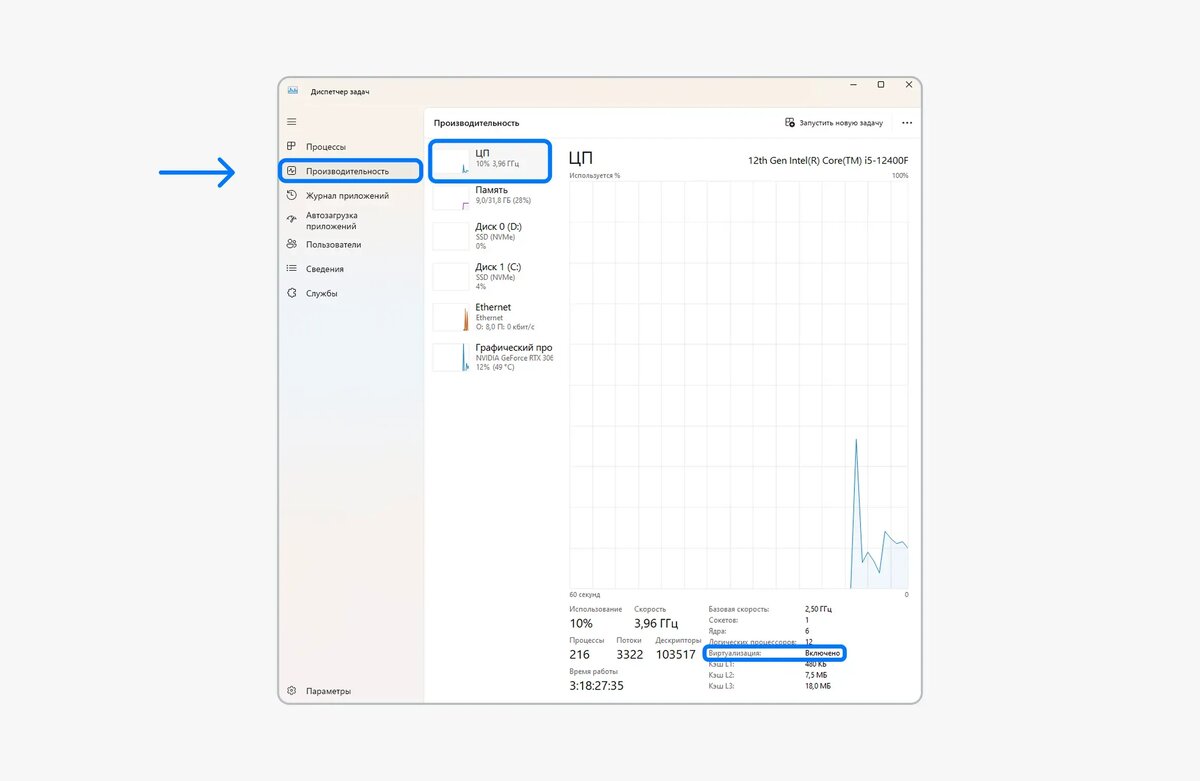Click the Базовая скорость value 2,50 ГГц
This screenshot has width=1200, height=781.
tap(818, 608)
